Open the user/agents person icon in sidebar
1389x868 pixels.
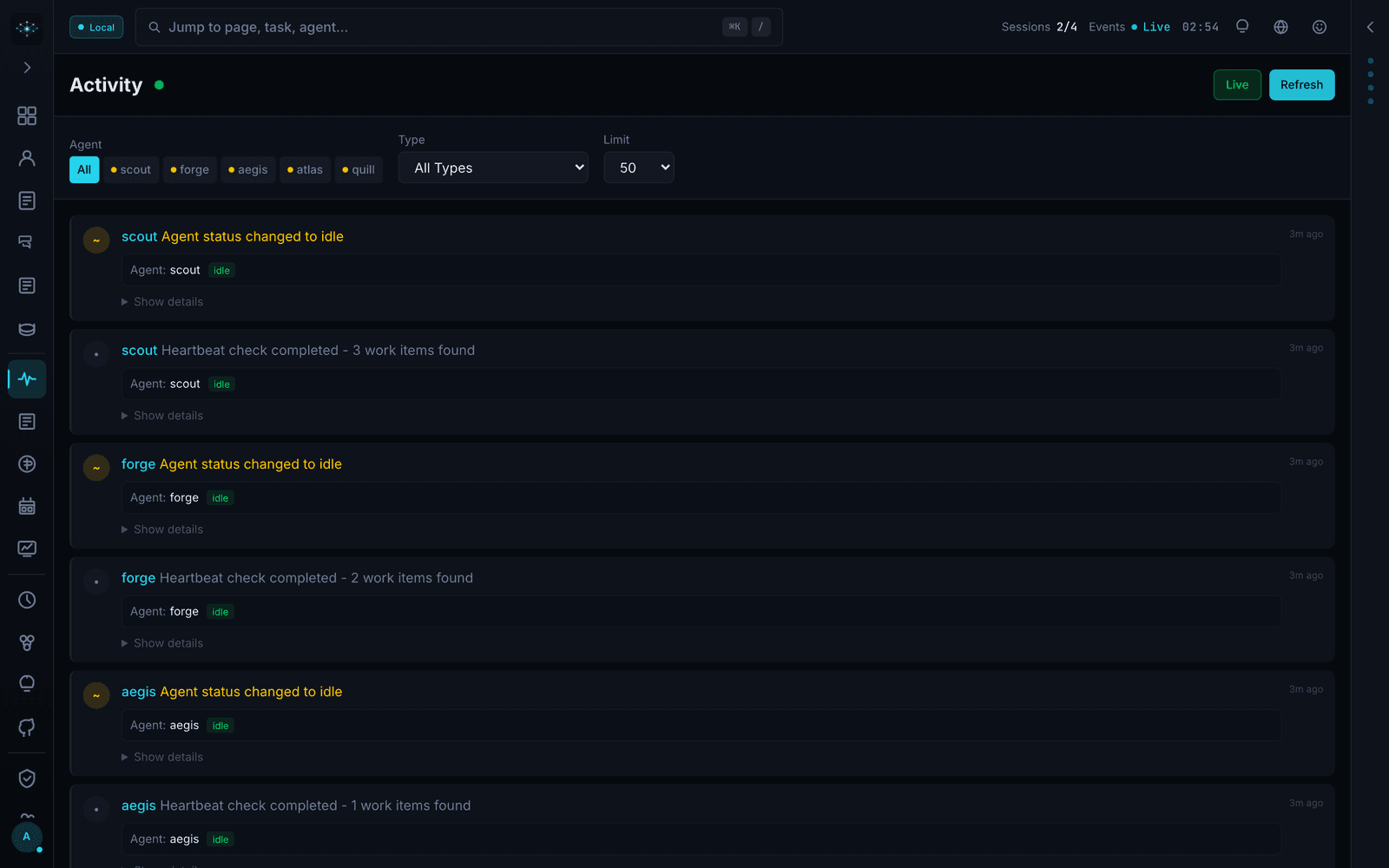27,158
